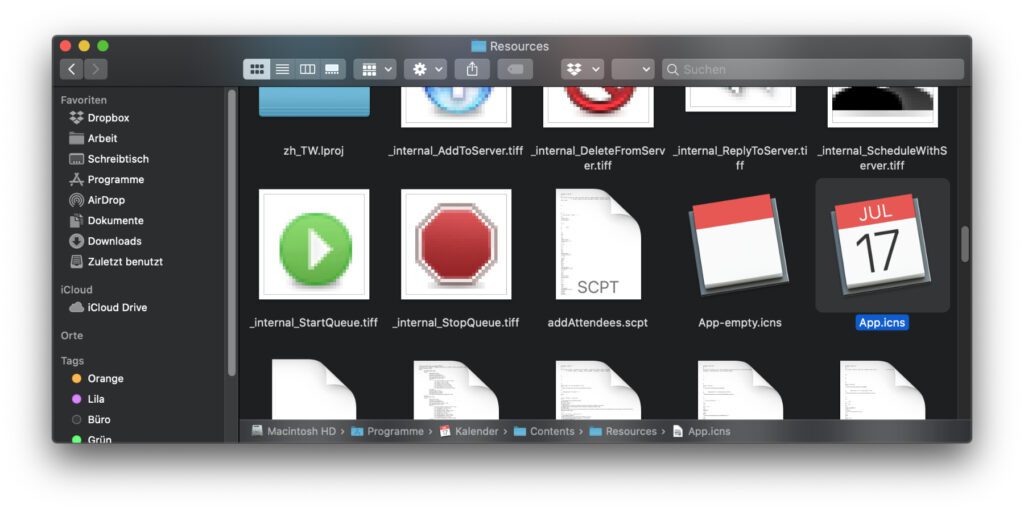Open iCloud Drive in the sidebar

(x=108, y=308)
